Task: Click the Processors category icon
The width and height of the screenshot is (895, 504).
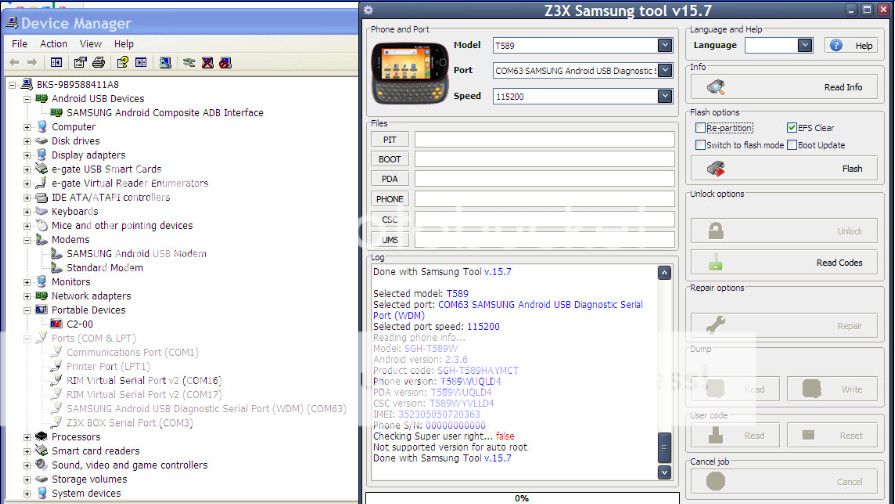Action: [x=41, y=437]
